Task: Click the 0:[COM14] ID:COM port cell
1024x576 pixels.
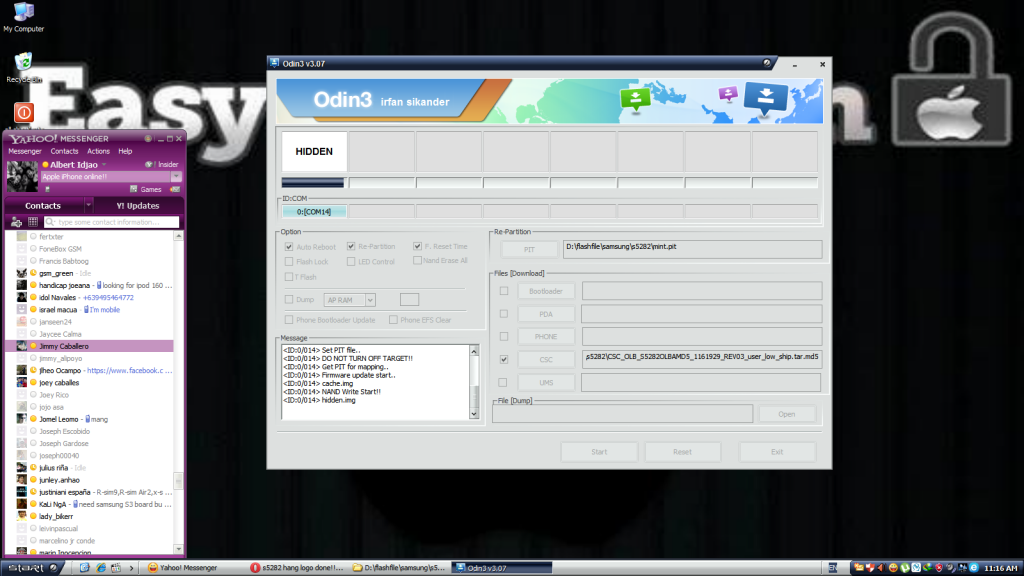Action: [x=314, y=212]
